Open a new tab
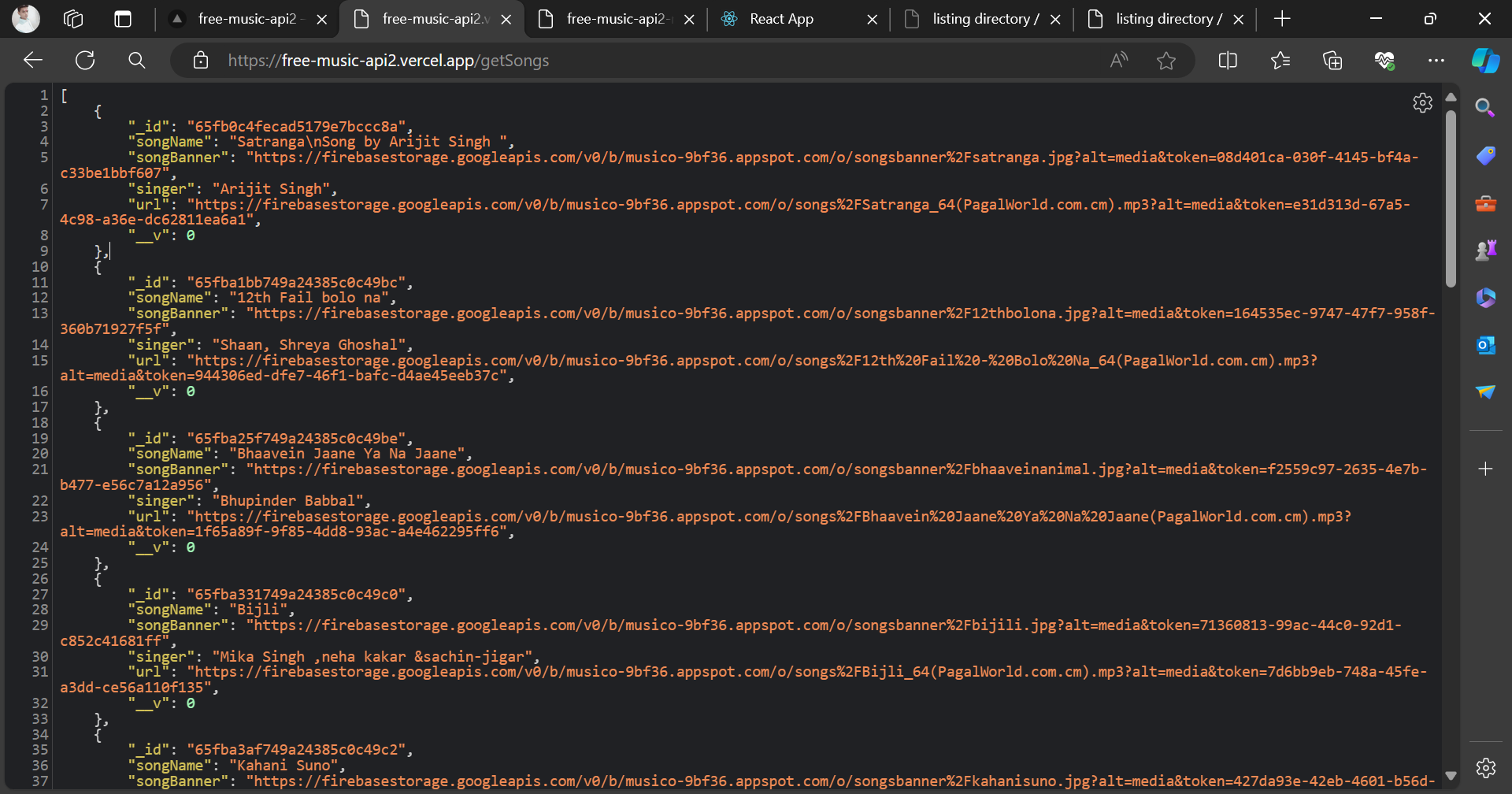The image size is (1512, 794). pos(1282,19)
